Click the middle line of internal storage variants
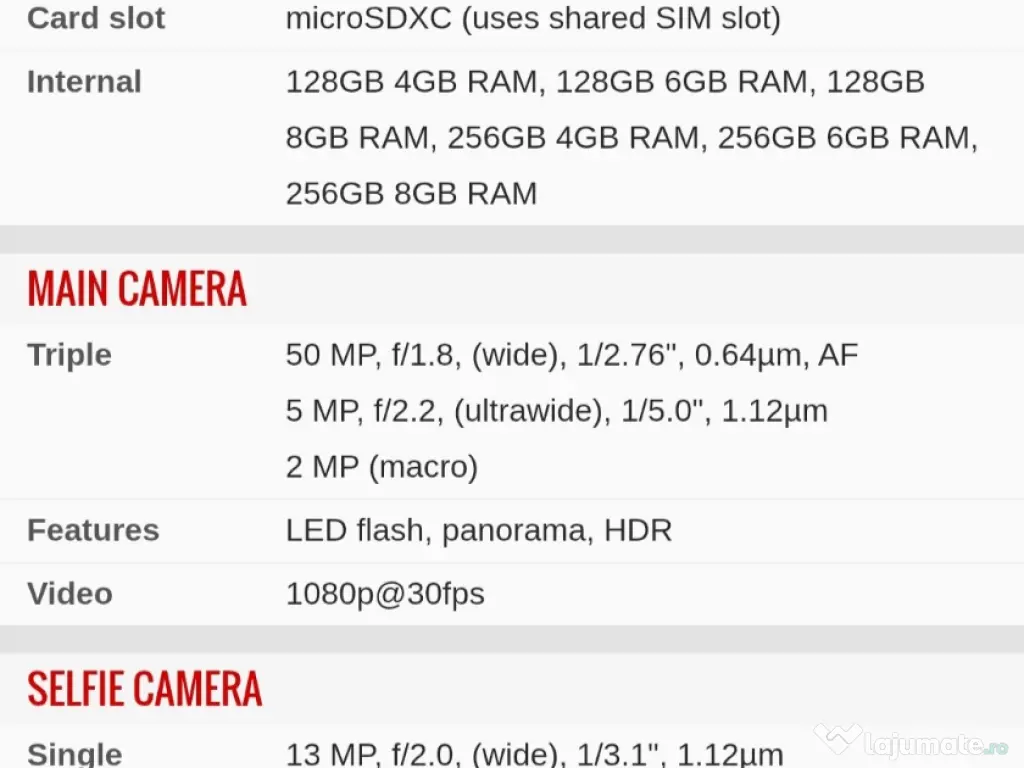1024x768 pixels. pos(630,138)
